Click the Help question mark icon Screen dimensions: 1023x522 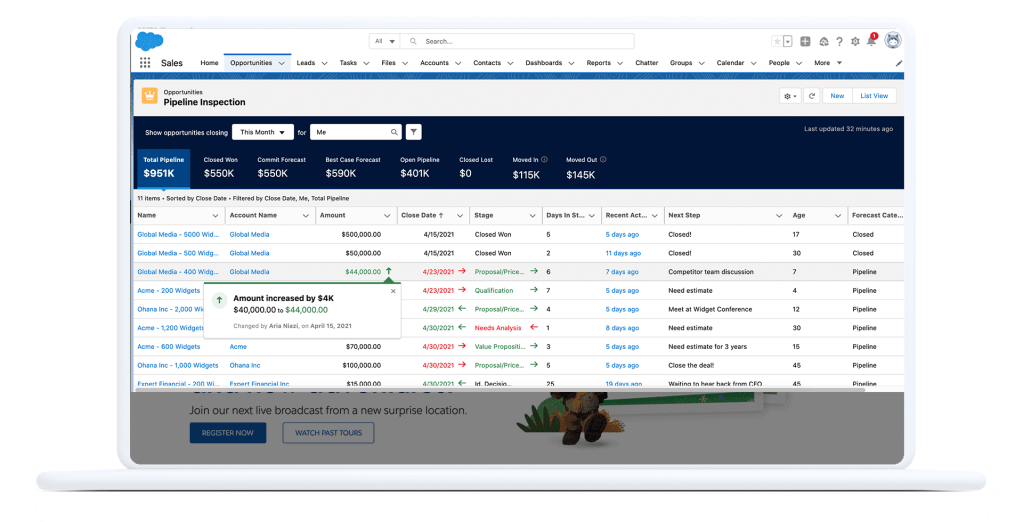click(x=839, y=41)
